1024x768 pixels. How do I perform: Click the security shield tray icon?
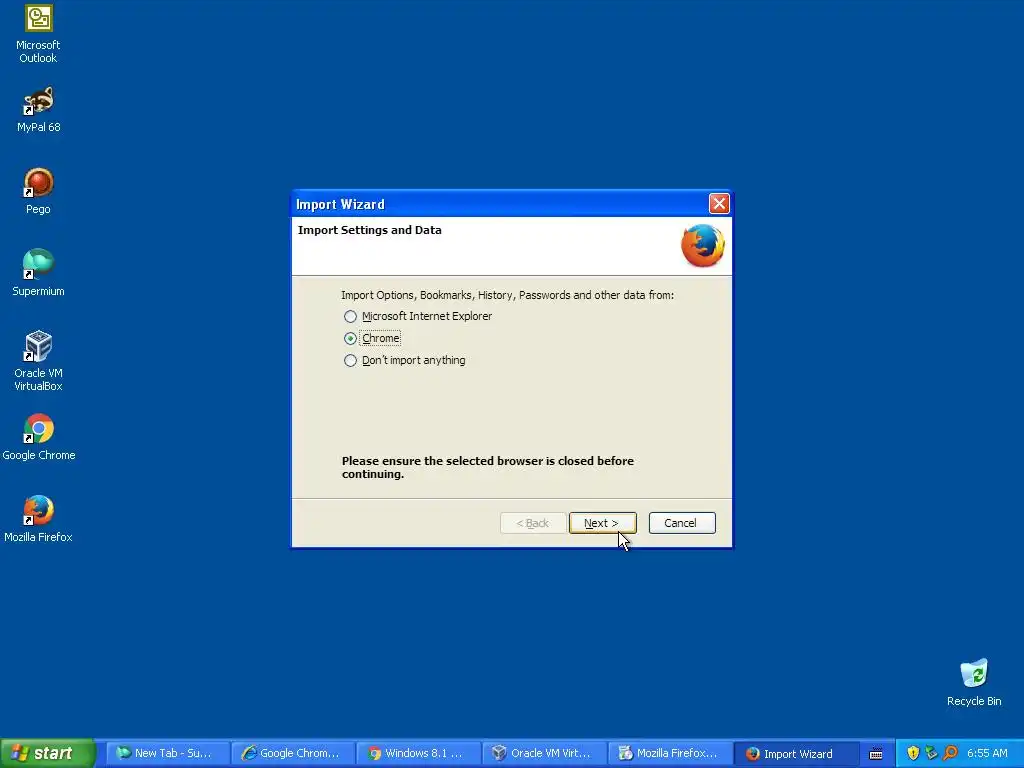(x=913, y=753)
